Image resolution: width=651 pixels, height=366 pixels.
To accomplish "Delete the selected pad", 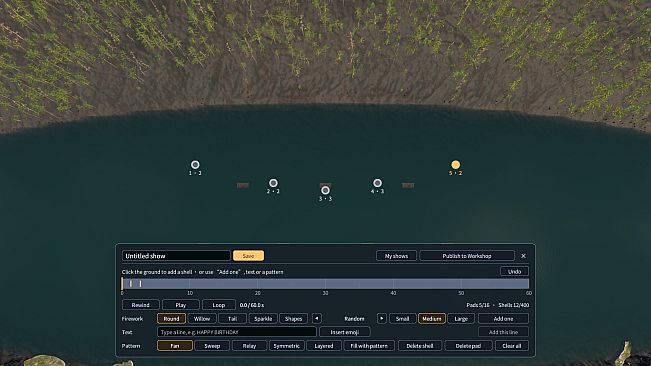I will click(468, 346).
